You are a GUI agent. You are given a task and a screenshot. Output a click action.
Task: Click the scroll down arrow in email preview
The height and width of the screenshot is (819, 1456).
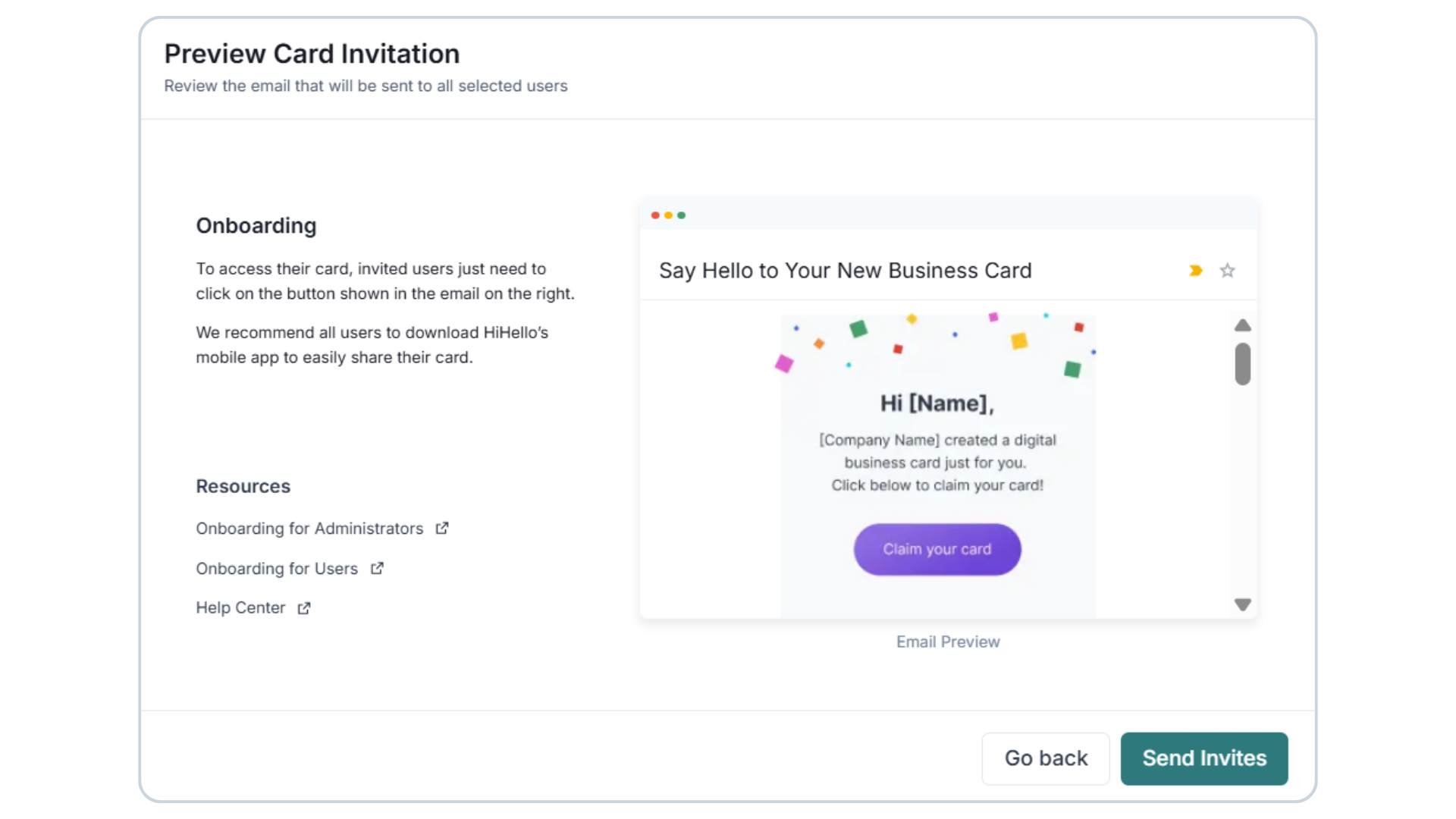point(1242,604)
